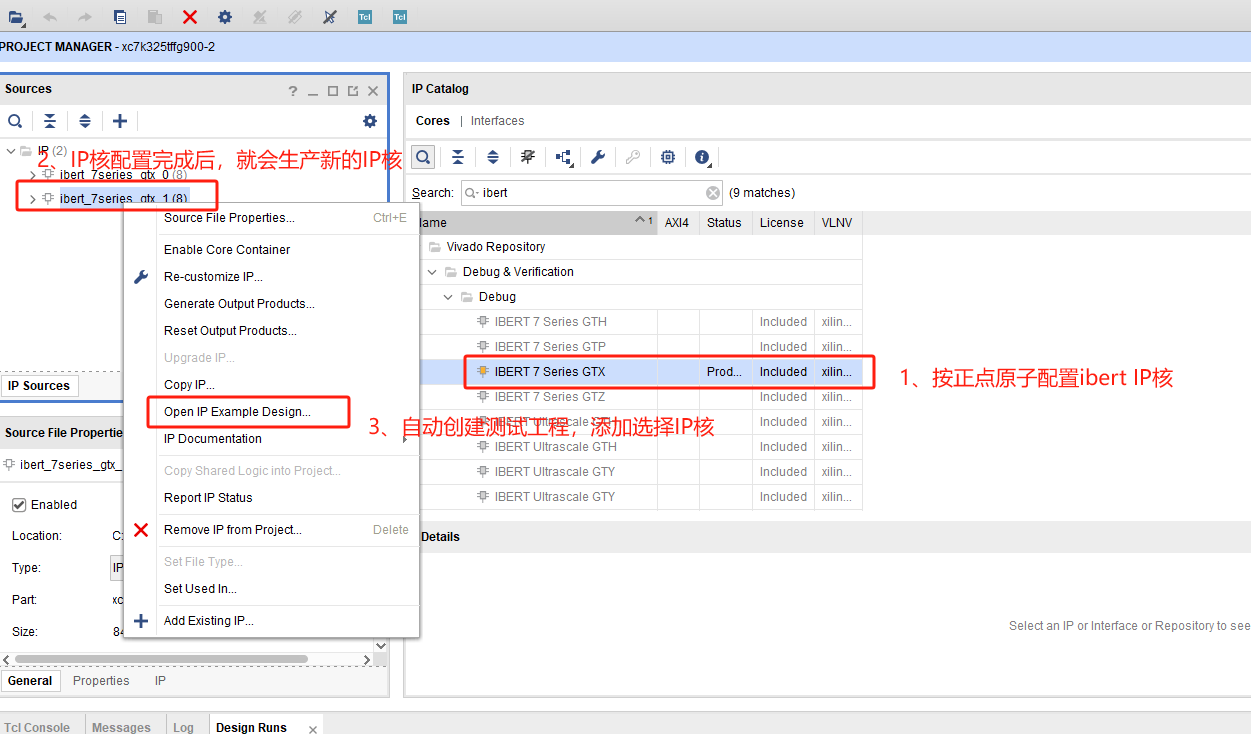
Task: Open the settings gear in main toolbar
Action: tap(225, 17)
